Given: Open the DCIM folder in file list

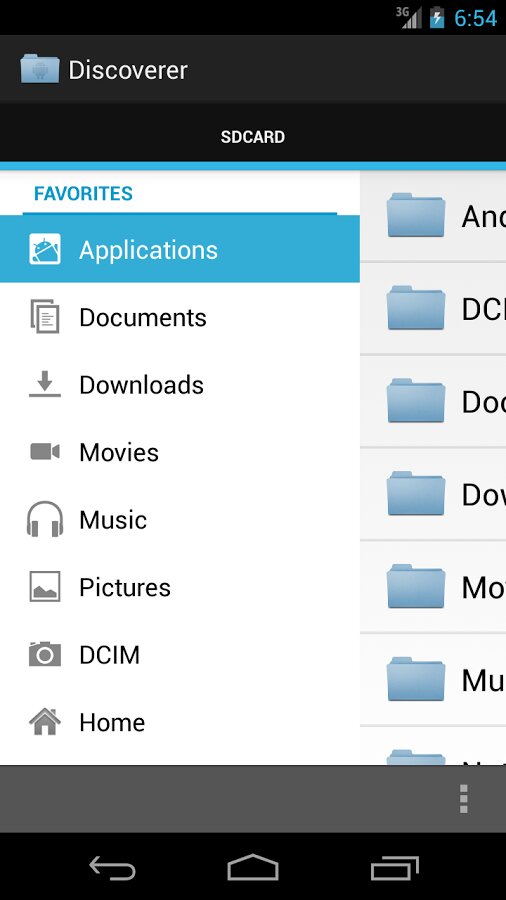Looking at the screenshot, I should [433, 309].
